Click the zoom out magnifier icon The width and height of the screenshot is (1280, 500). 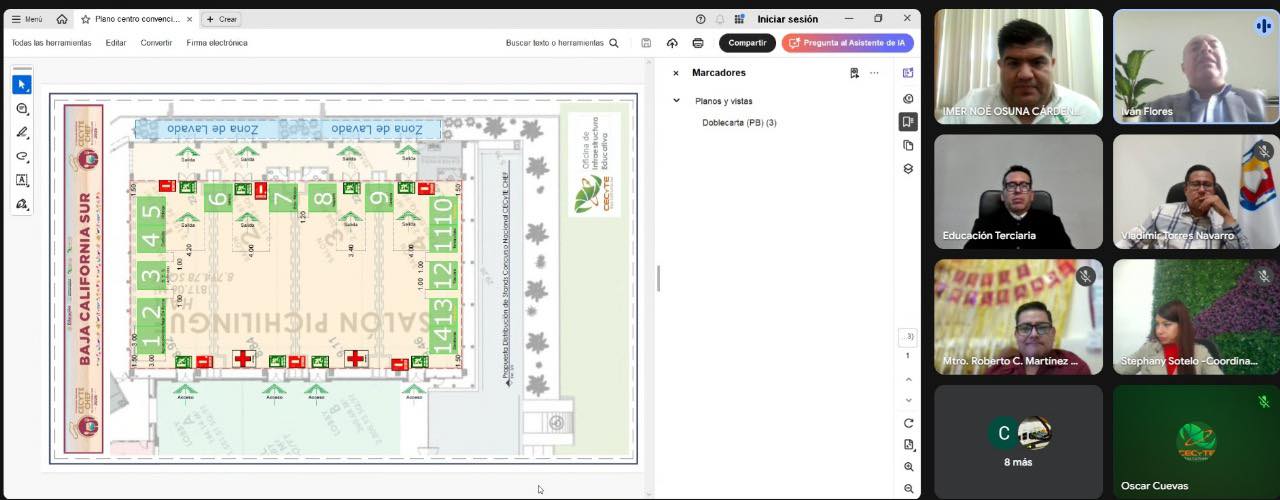(x=908, y=488)
